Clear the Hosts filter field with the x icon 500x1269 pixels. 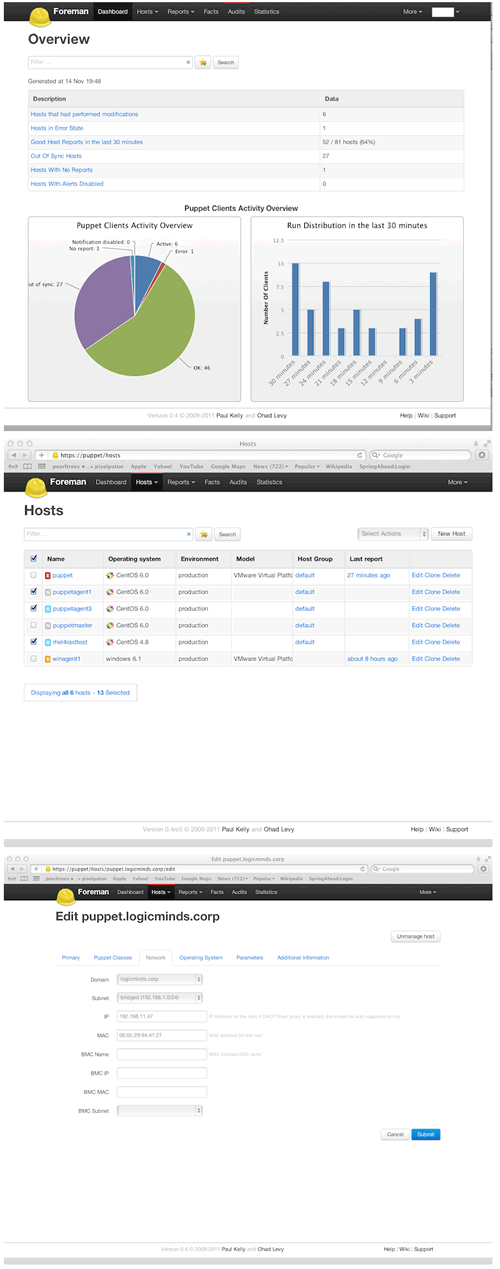click(x=188, y=534)
